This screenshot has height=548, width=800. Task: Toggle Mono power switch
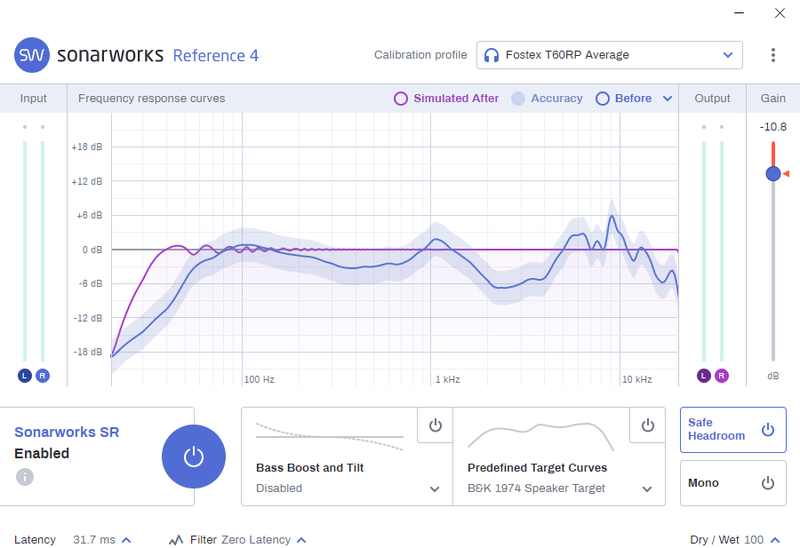768,483
